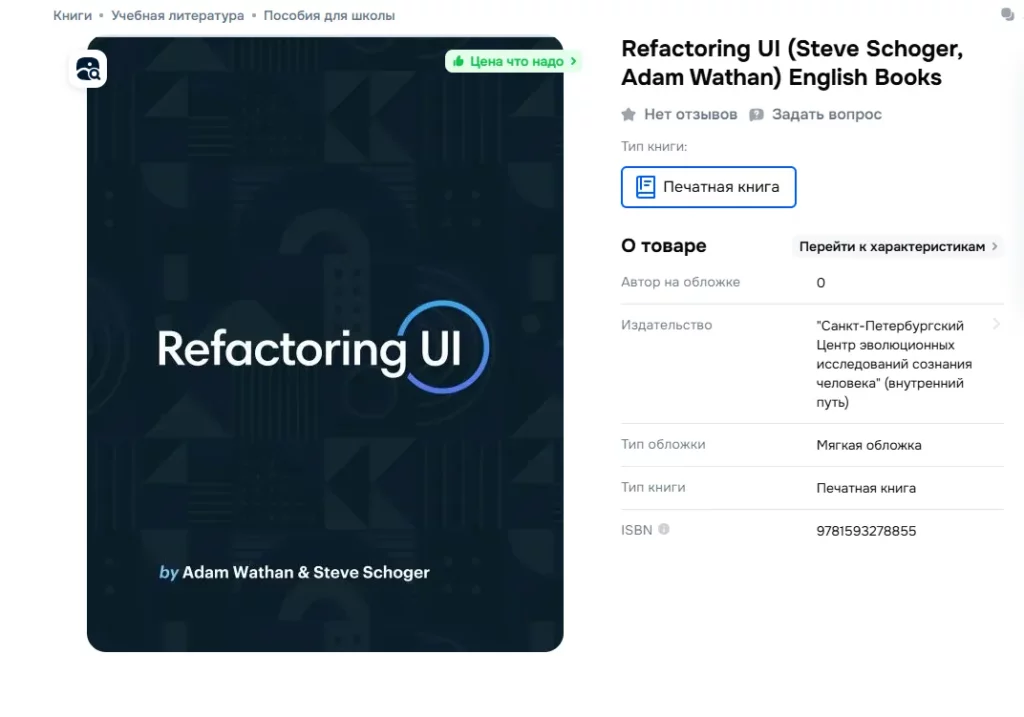Click the star icon next to "Нет отзывов"
The height and width of the screenshot is (717, 1024).
pos(628,114)
